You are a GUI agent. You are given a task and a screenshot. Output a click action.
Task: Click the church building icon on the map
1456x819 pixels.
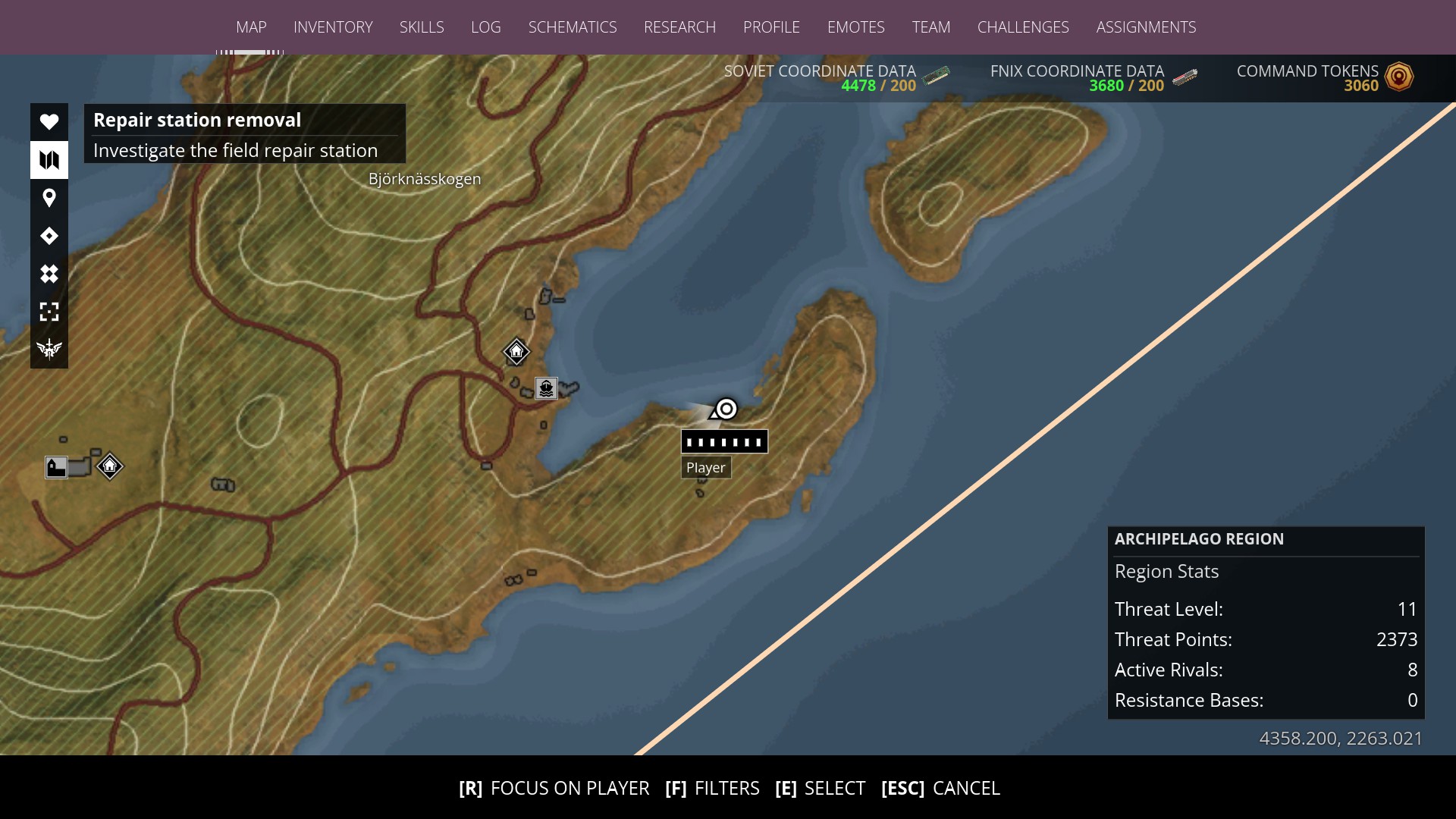[56, 467]
